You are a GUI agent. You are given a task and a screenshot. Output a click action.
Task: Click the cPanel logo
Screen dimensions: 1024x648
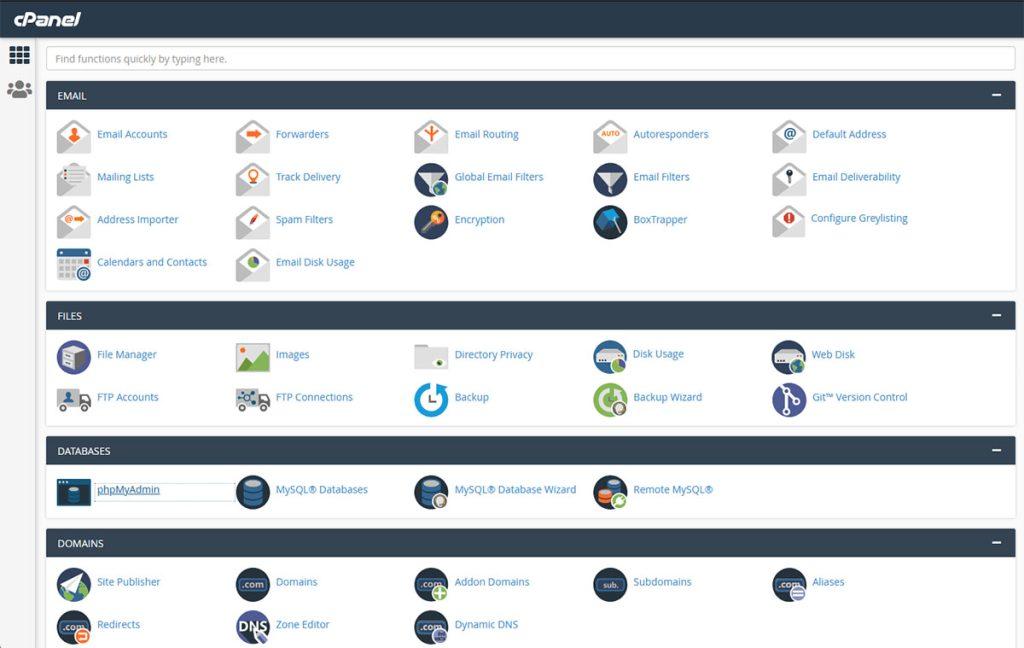point(47,19)
